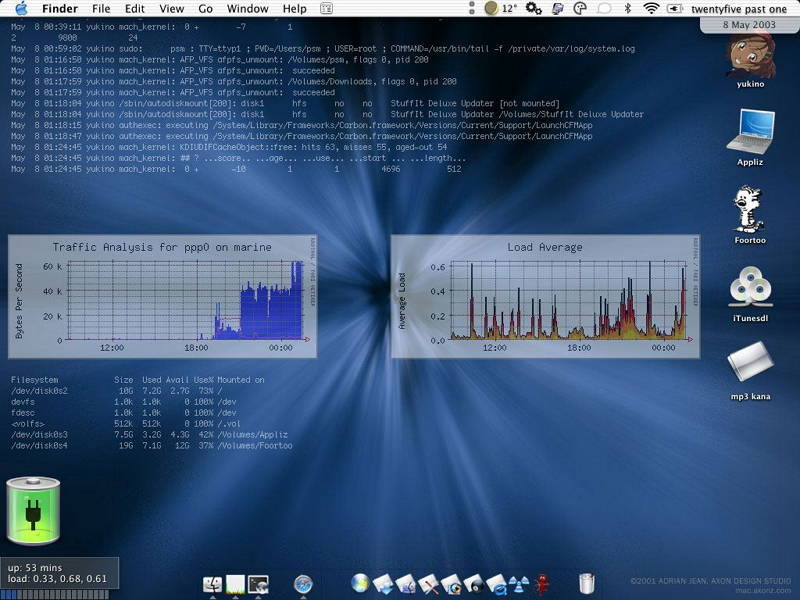Click the blue triangles icon in the Dock

(519, 585)
